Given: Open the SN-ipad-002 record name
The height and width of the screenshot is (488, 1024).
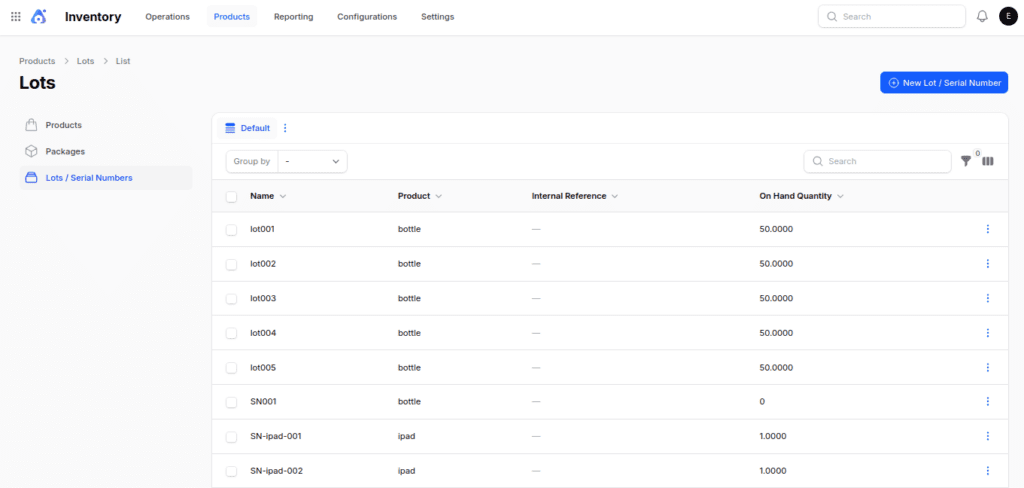Looking at the screenshot, I should pyautogui.click(x=276, y=470).
